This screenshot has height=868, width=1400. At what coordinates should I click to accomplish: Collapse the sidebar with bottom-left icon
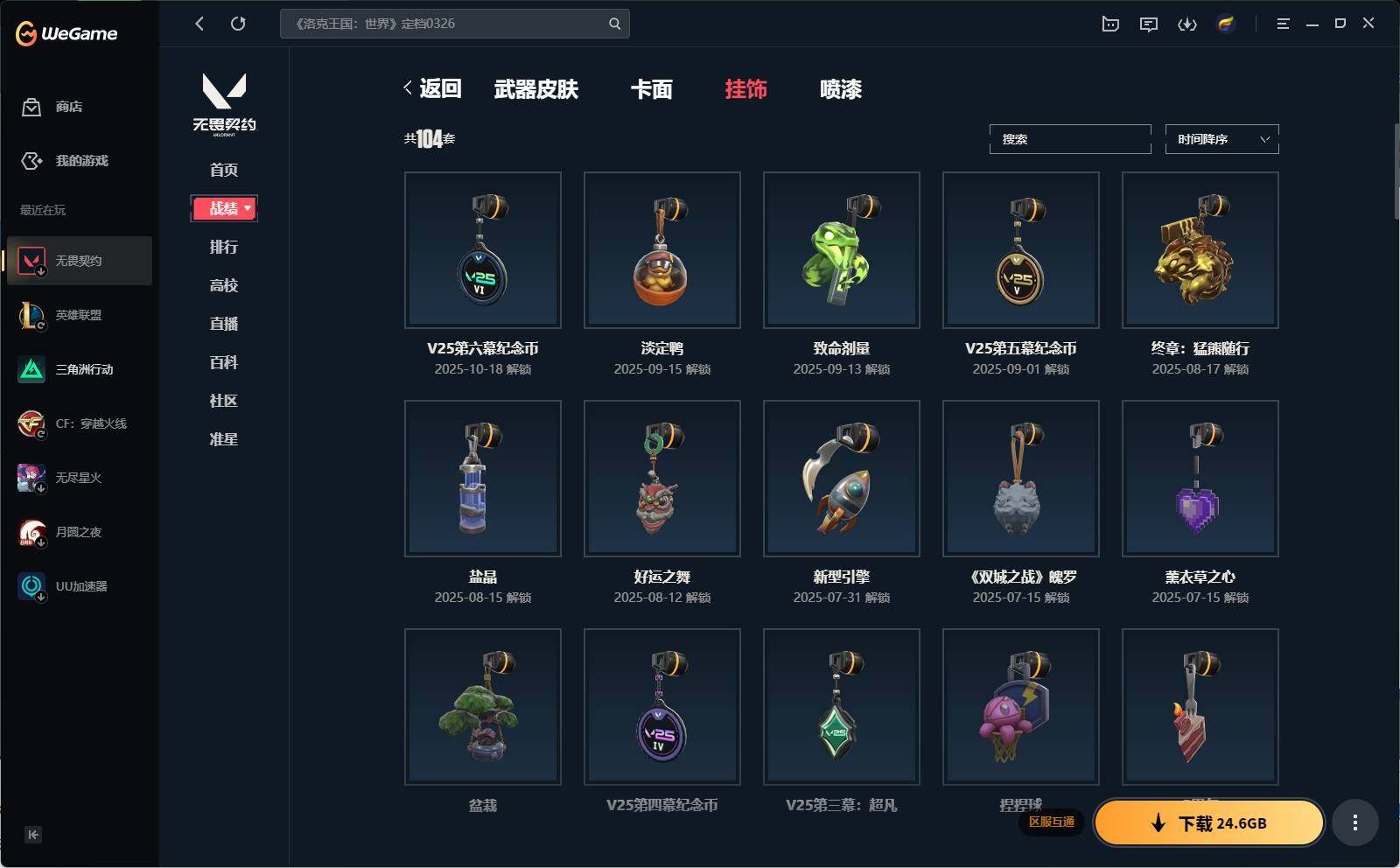(x=33, y=835)
